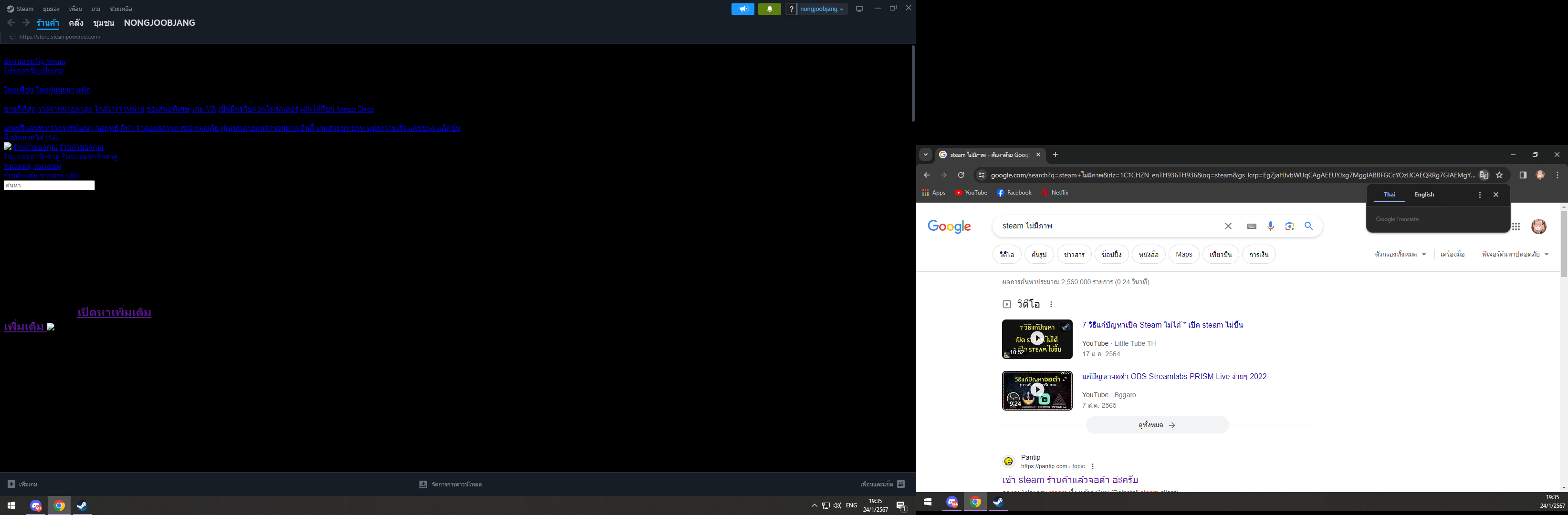Open Steam friends and chat icon
This screenshot has height=515, width=1568.
(x=901, y=484)
